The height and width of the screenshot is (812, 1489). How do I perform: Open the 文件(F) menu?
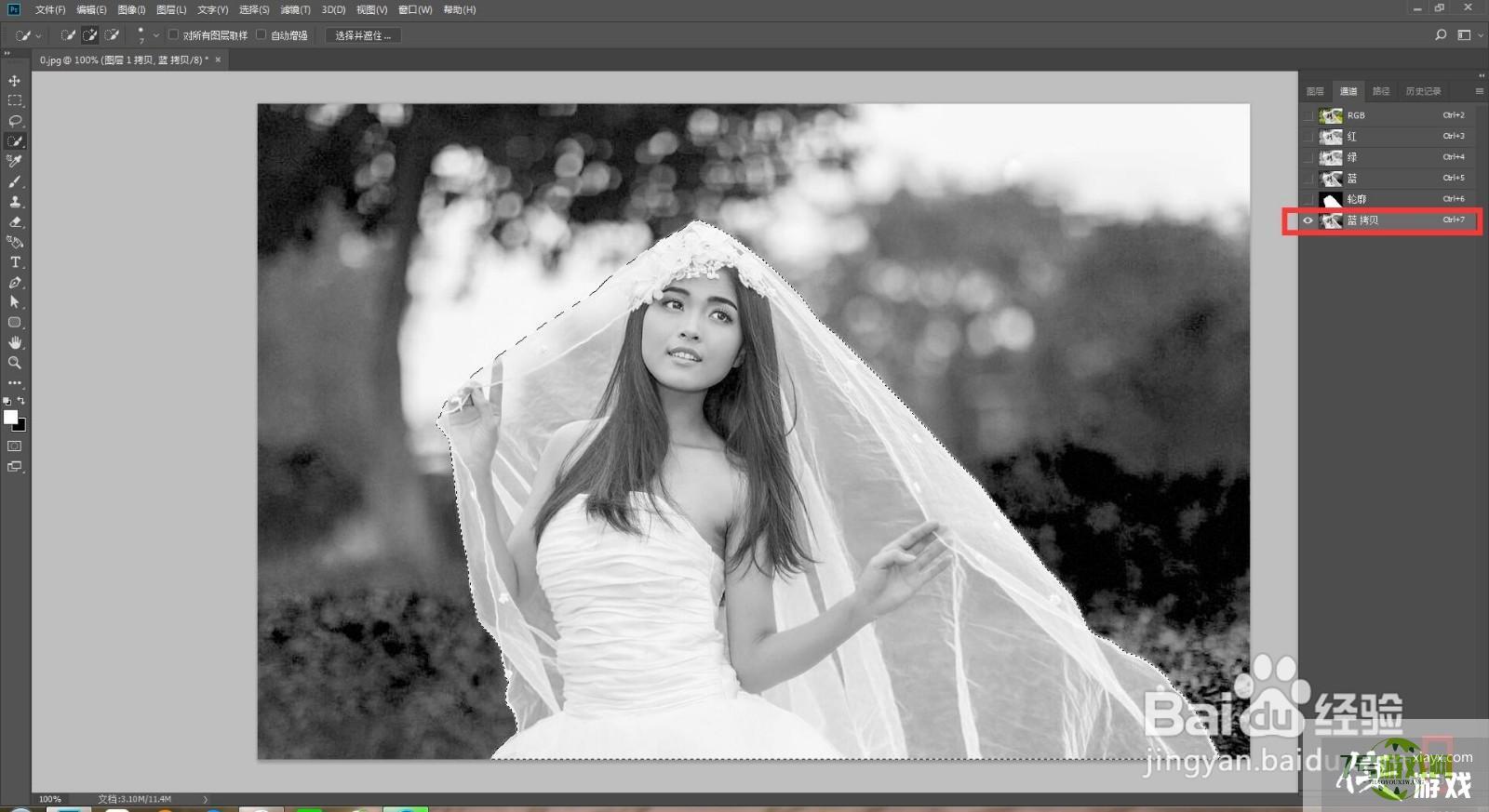(50, 9)
